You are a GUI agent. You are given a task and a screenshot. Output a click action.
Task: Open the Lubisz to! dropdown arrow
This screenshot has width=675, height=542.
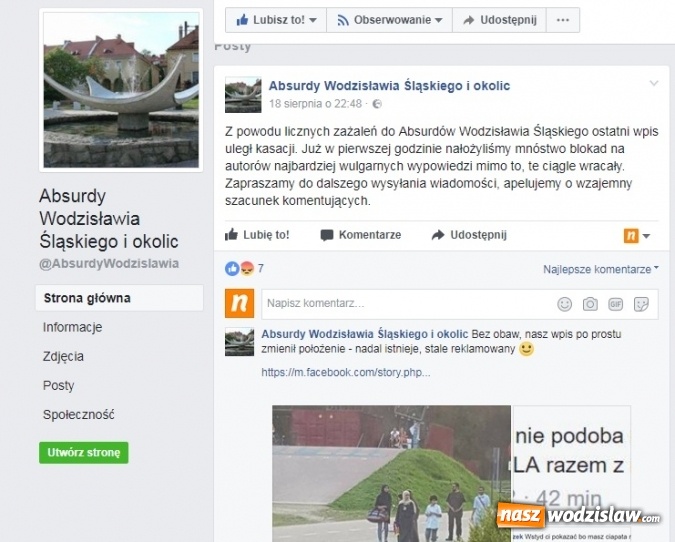[313, 20]
